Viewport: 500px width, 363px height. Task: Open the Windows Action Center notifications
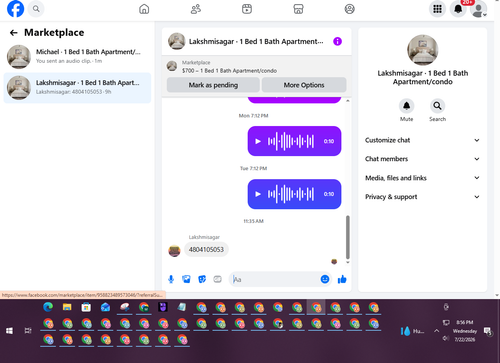tap(488, 331)
